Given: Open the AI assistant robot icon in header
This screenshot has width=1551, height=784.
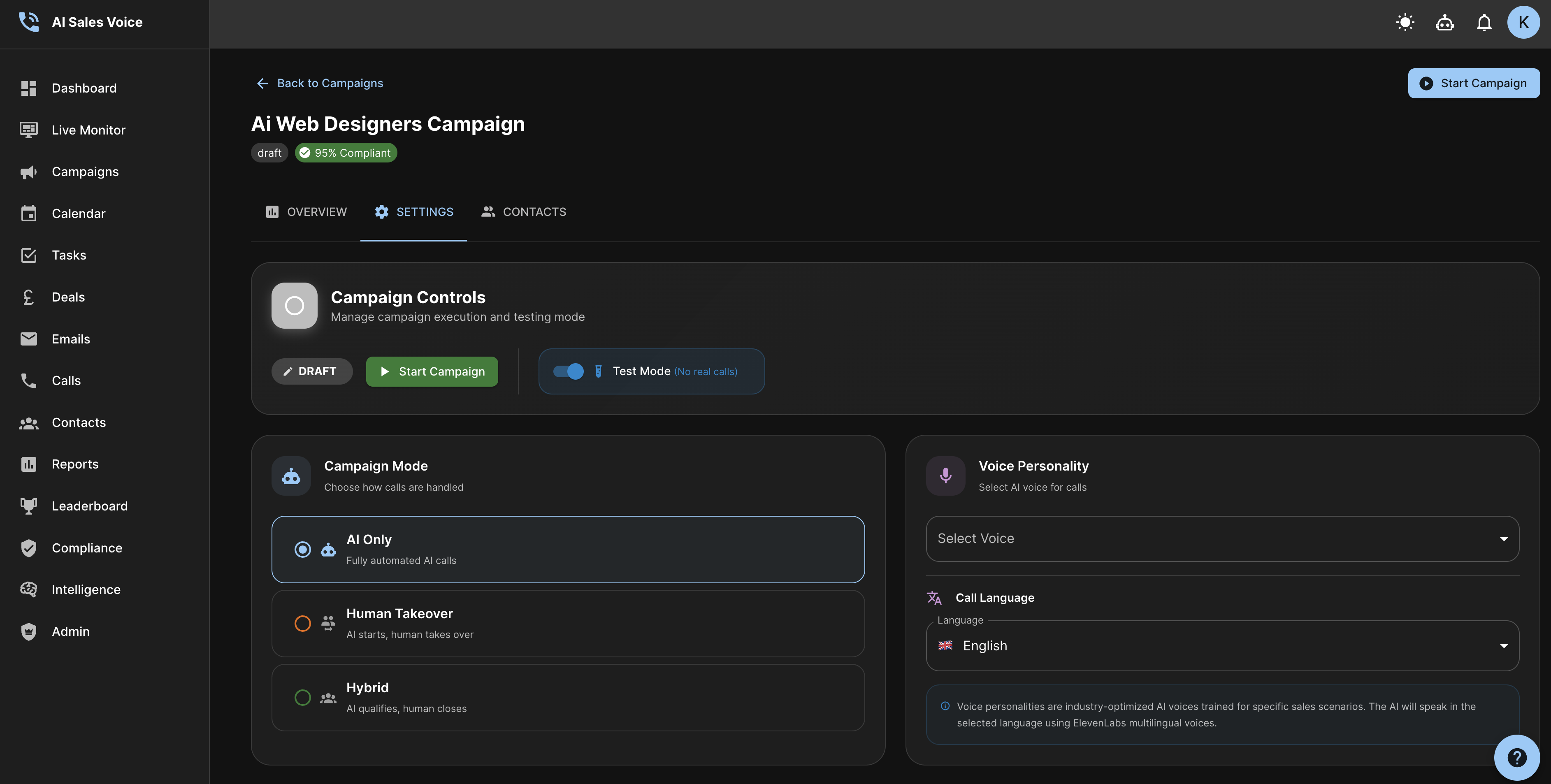Looking at the screenshot, I should coord(1444,22).
